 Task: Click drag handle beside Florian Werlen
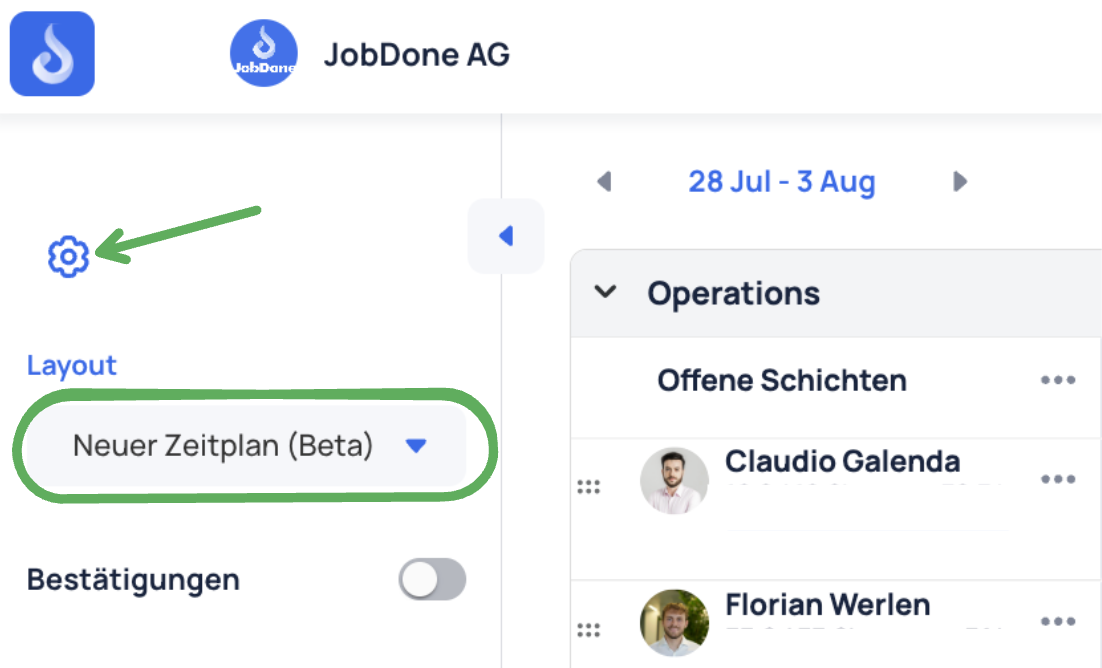point(588,629)
